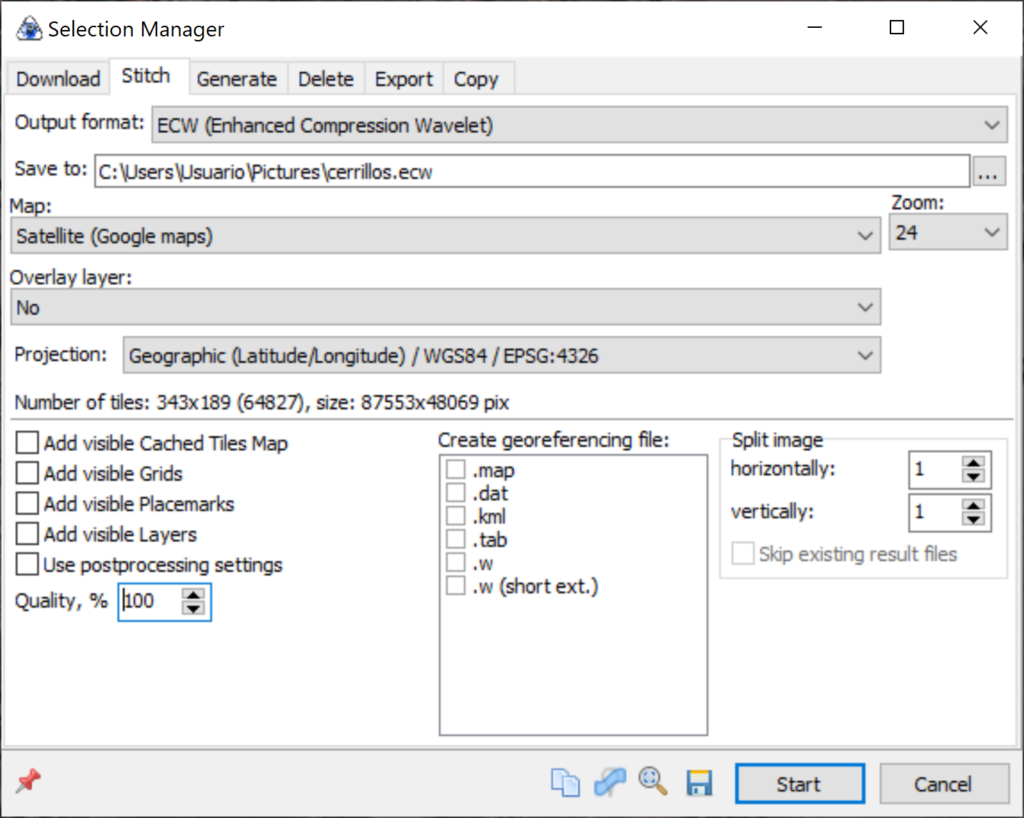Enable Add visible Cached Tiles Map
This screenshot has height=818, width=1024.
[27, 443]
